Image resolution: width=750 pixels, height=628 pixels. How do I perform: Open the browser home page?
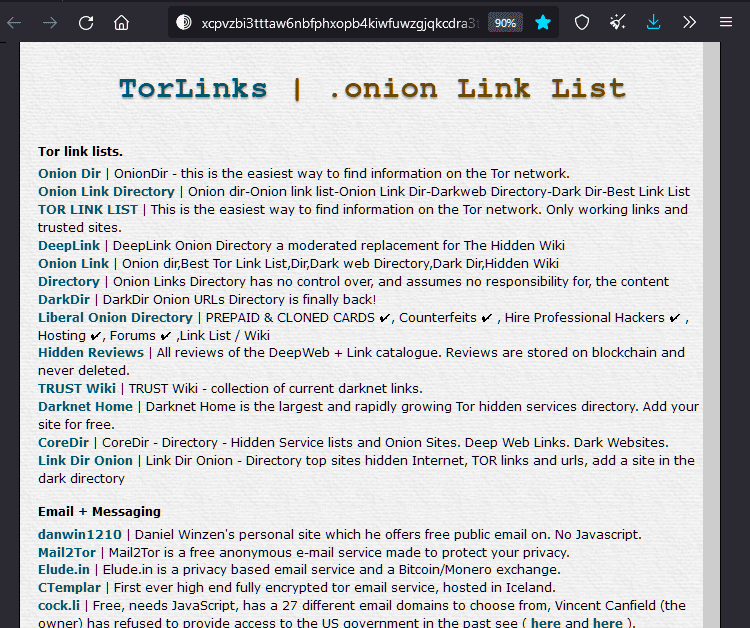[121, 22]
